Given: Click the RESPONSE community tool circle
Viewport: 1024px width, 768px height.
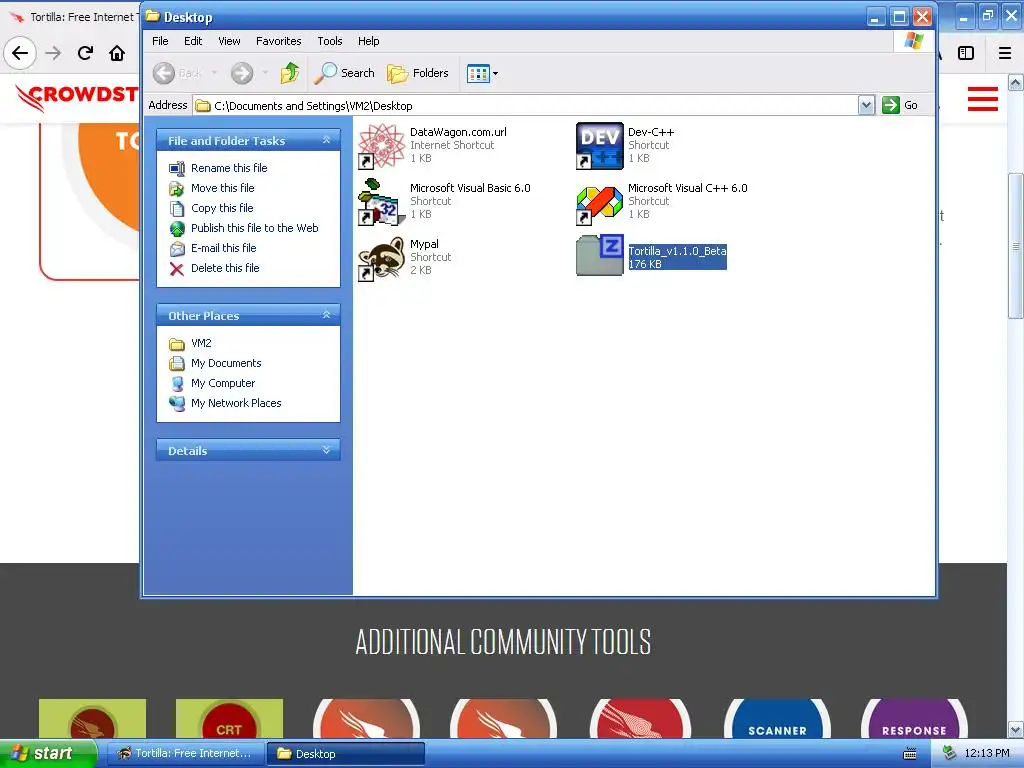Looking at the screenshot, I should click(x=914, y=719).
